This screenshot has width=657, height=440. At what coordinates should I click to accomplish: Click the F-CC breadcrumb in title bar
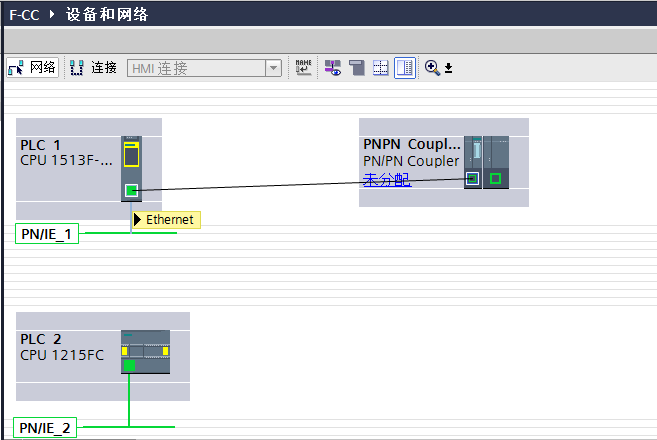point(24,15)
